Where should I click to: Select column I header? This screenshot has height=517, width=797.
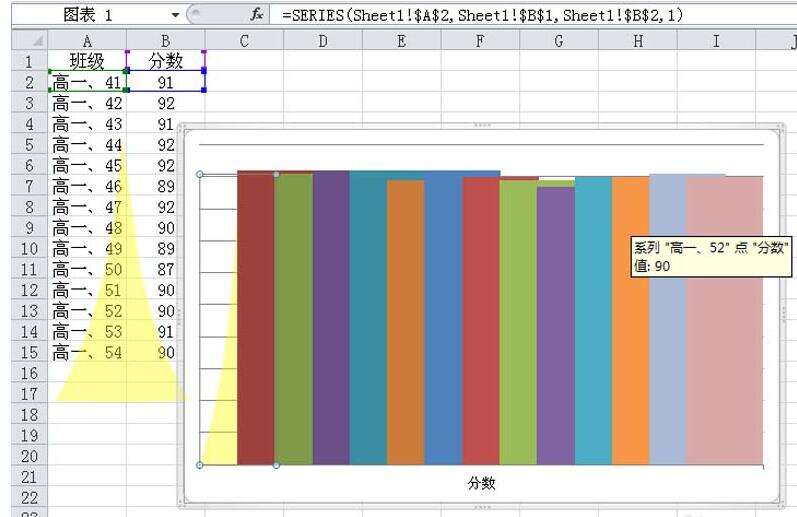tap(716, 41)
